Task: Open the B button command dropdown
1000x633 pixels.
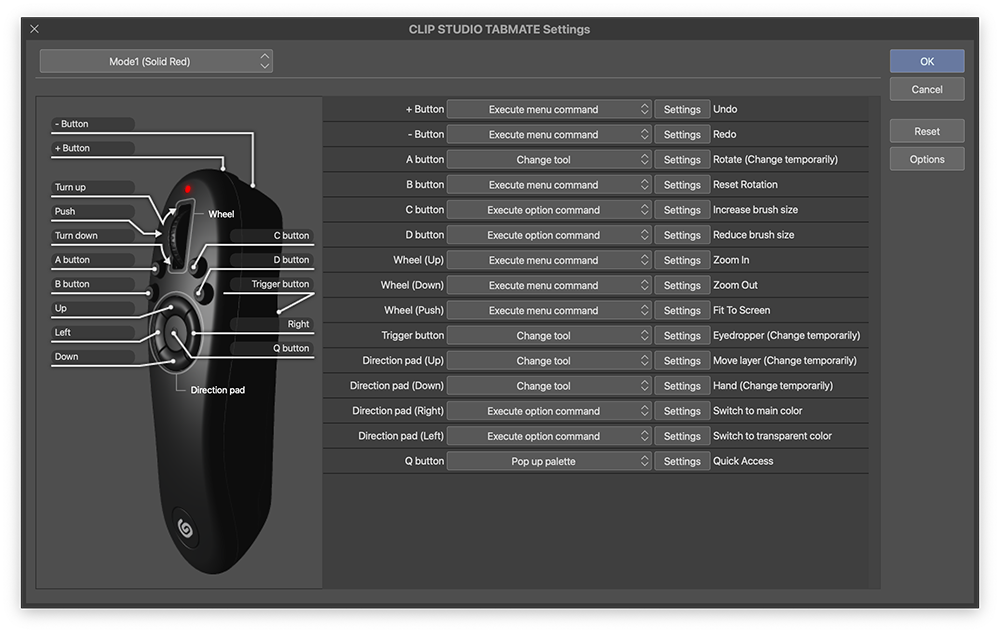Action: click(549, 184)
